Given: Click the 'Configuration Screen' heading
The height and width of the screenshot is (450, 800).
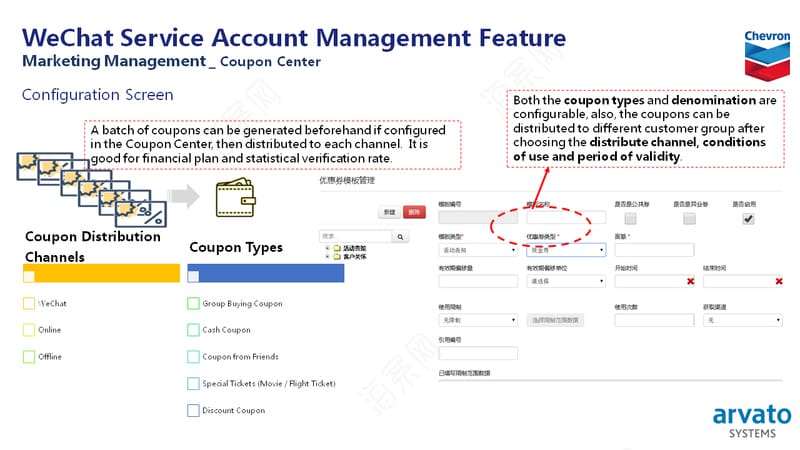Looking at the screenshot, I should (x=97, y=95).
